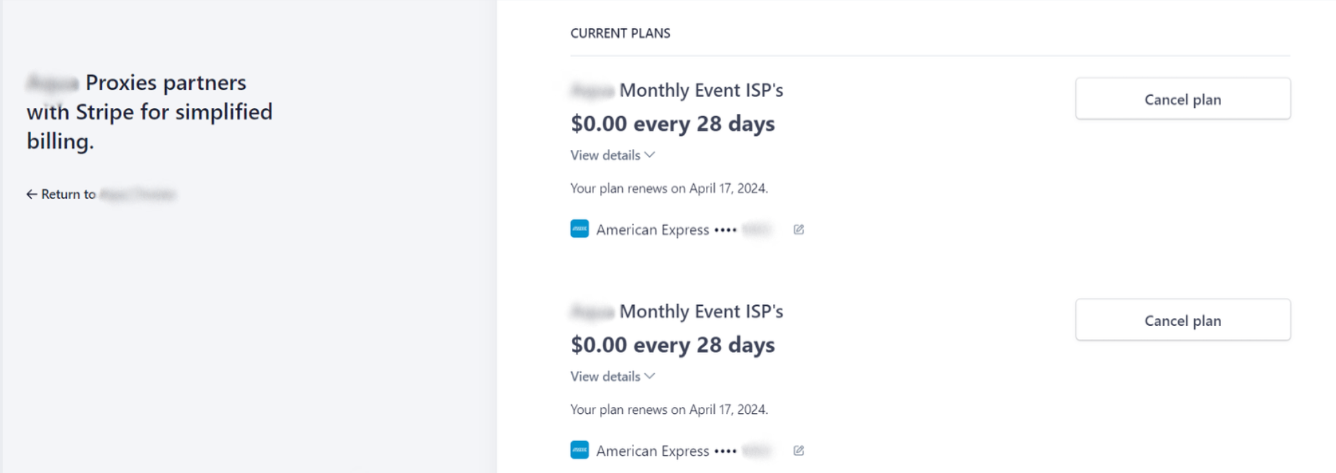
Task: Click the first plan's Monthly Event ISP's title
Action: point(677,90)
